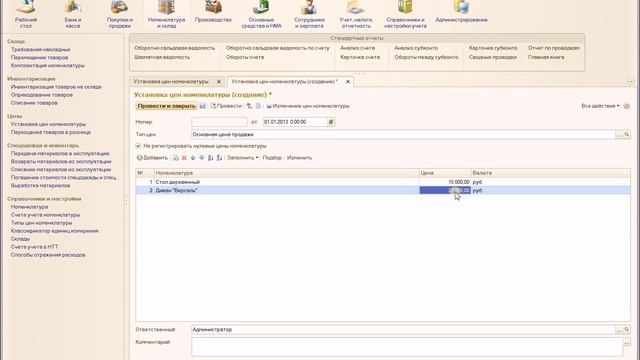Click the date field 01.01.2013
The width and height of the screenshot is (640, 360).
295,122
